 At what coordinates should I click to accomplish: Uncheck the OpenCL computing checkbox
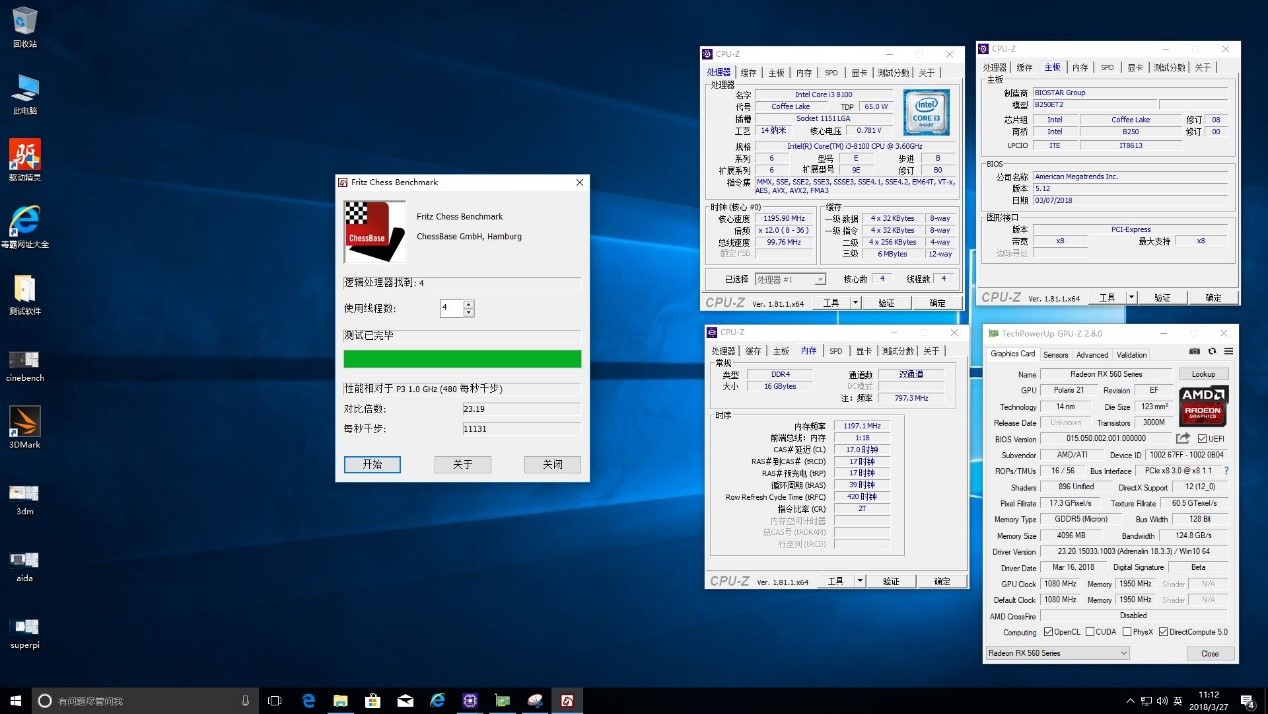[1048, 632]
